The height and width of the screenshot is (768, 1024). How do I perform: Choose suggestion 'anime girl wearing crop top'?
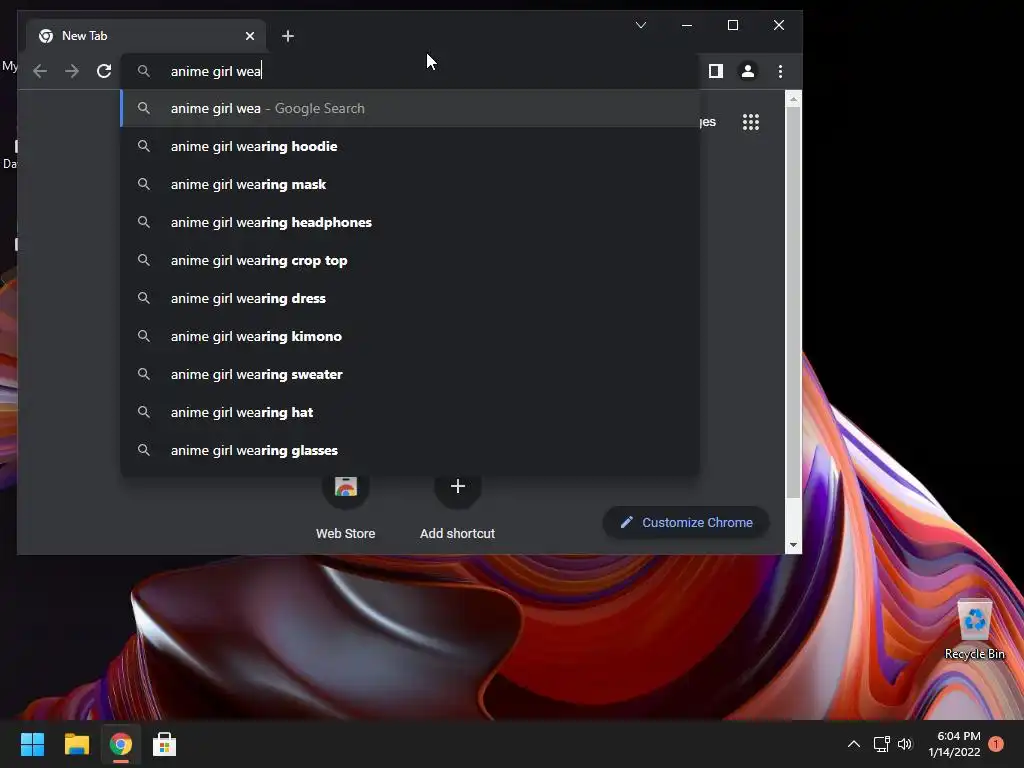(x=410, y=260)
